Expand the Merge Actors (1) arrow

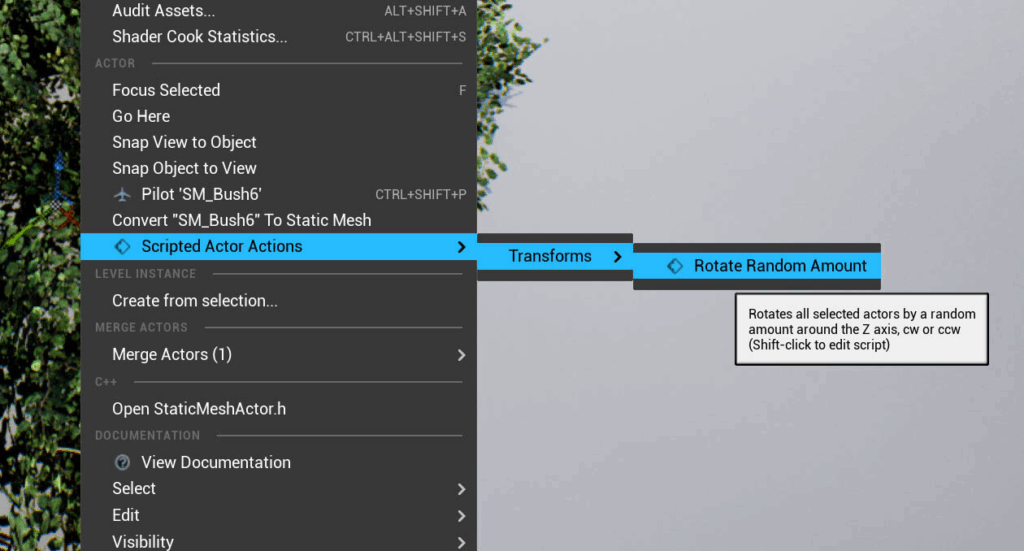coord(461,355)
